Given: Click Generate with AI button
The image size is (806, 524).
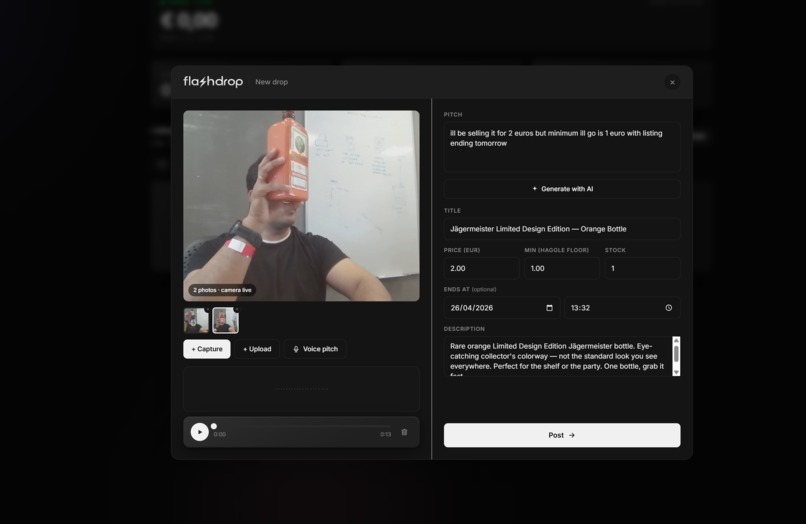Looking at the screenshot, I should pos(562,189).
